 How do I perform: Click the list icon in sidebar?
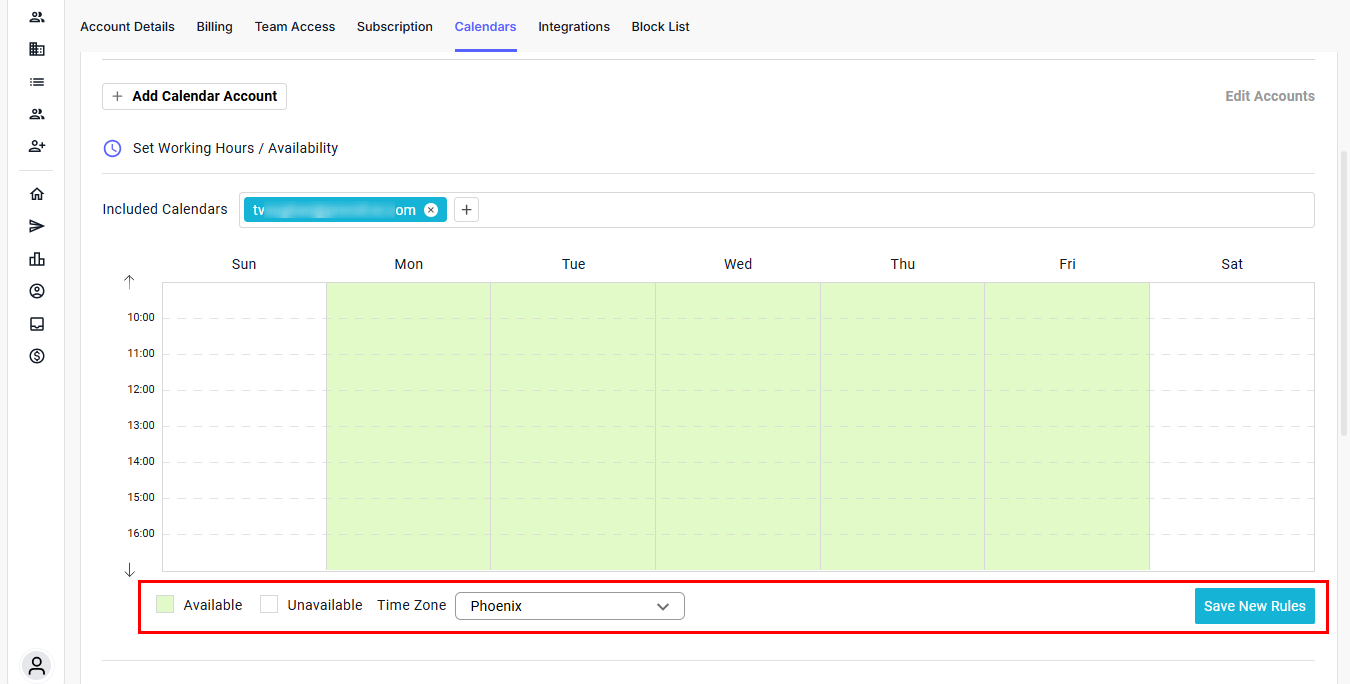[x=37, y=82]
